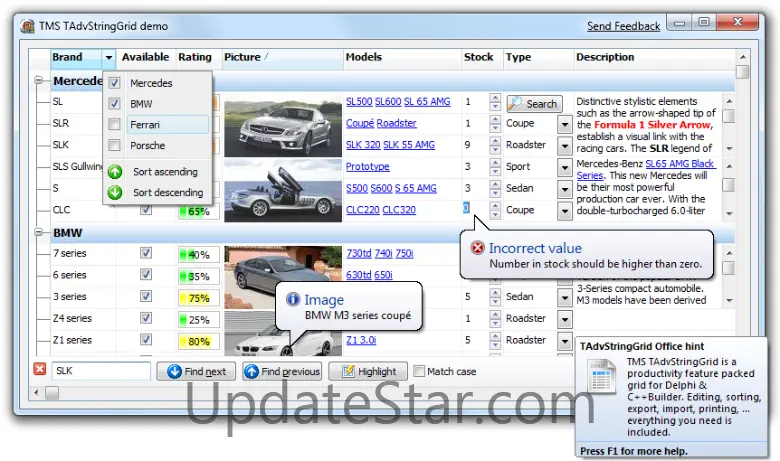Click the red error icon in Incorrect value balloon
This screenshot has width=780, height=461.
click(477, 248)
